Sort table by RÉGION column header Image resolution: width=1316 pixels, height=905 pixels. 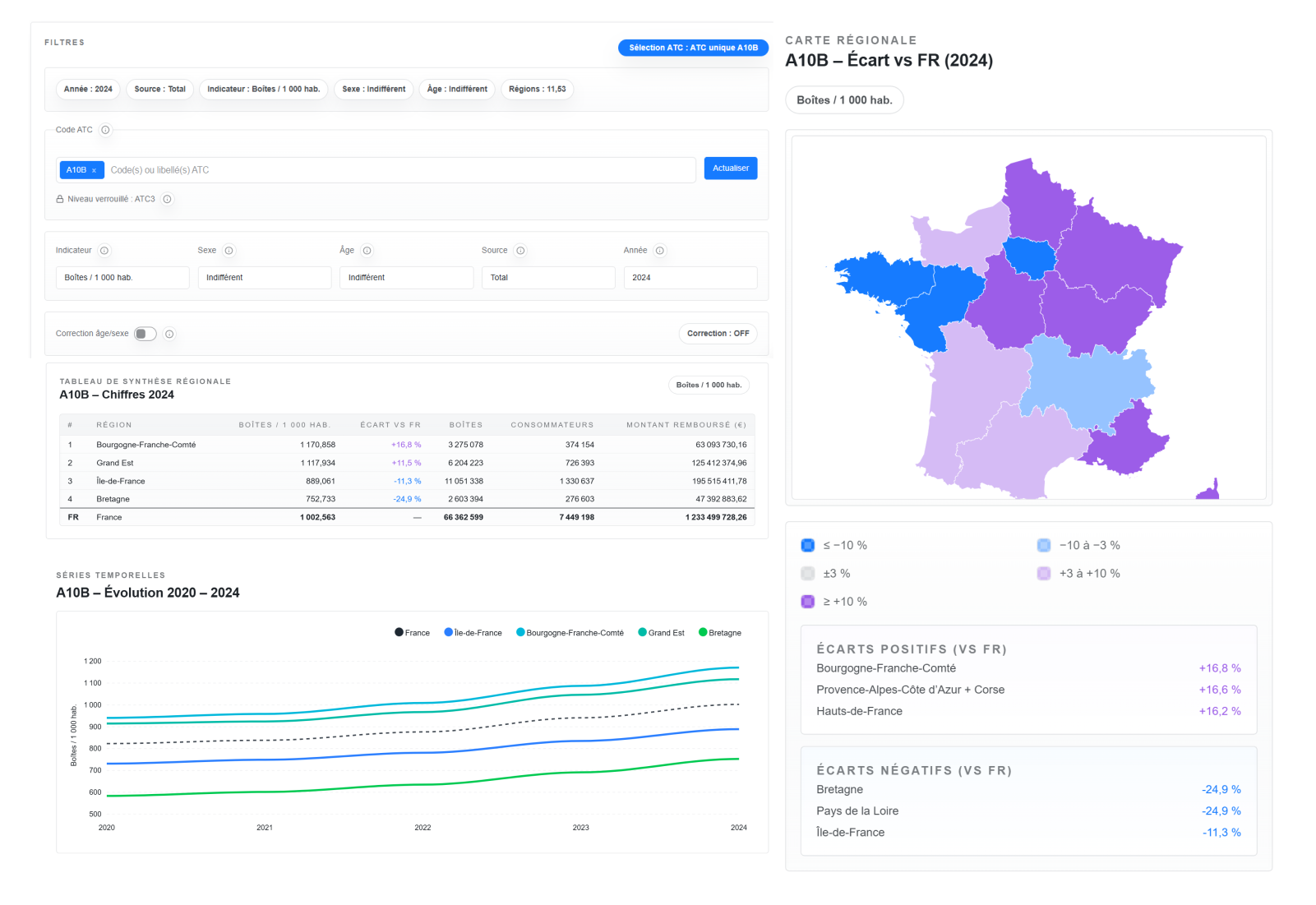click(113, 425)
